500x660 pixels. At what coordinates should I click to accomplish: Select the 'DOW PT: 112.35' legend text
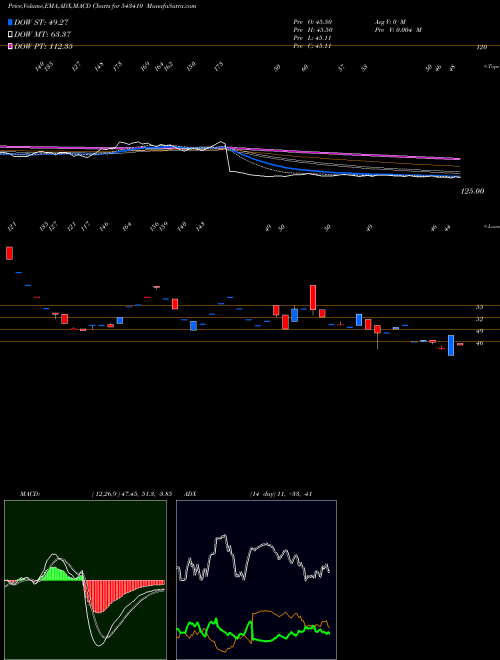point(43,46)
